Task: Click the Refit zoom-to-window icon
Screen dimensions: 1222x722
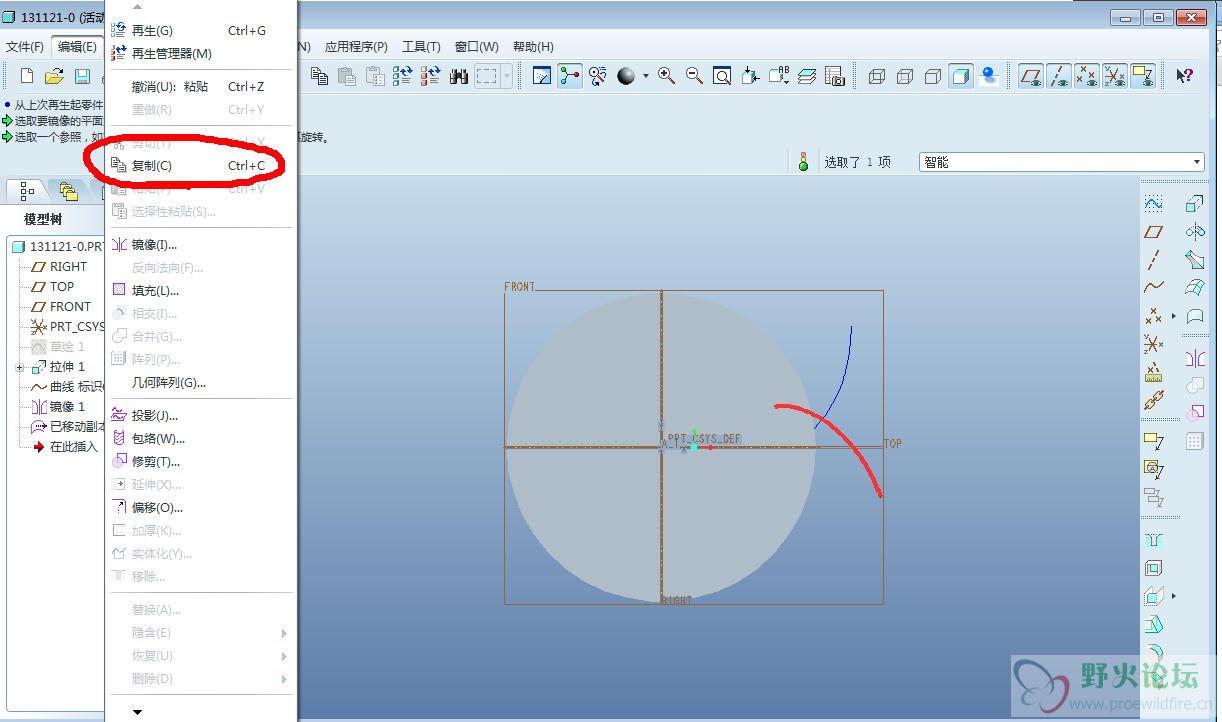Action: [722, 76]
